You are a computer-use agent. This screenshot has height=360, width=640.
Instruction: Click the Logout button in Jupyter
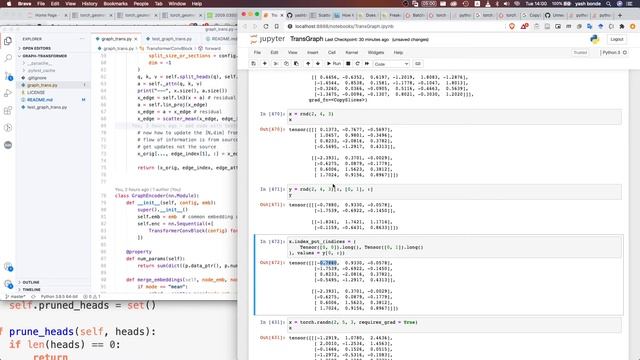[617, 39]
